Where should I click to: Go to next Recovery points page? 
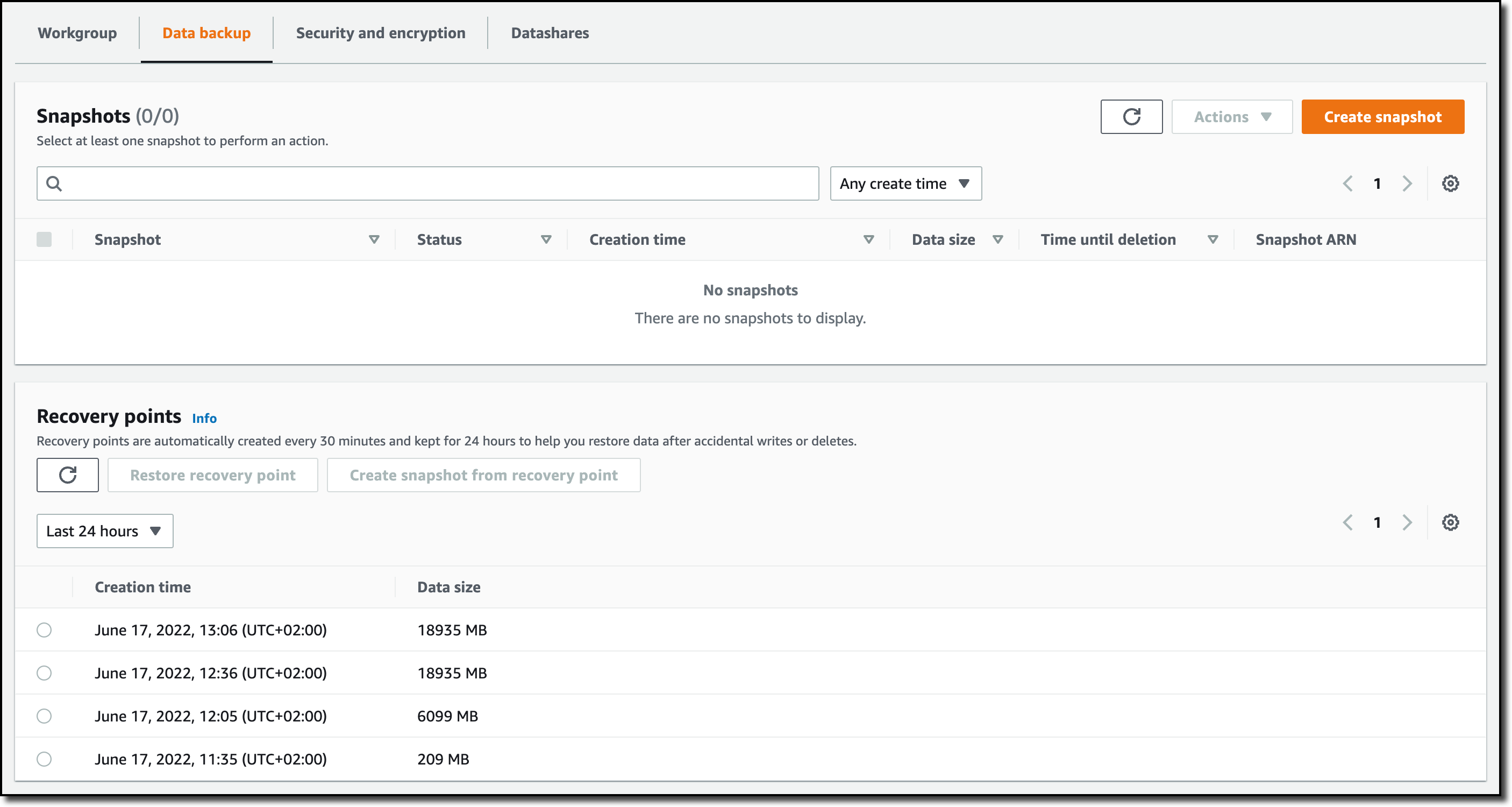click(x=1408, y=523)
